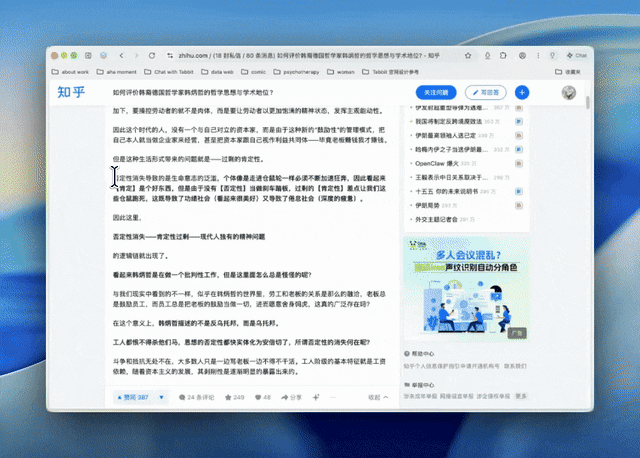Click the blue 关注问题 button
640x458 pixels.
click(x=436, y=93)
